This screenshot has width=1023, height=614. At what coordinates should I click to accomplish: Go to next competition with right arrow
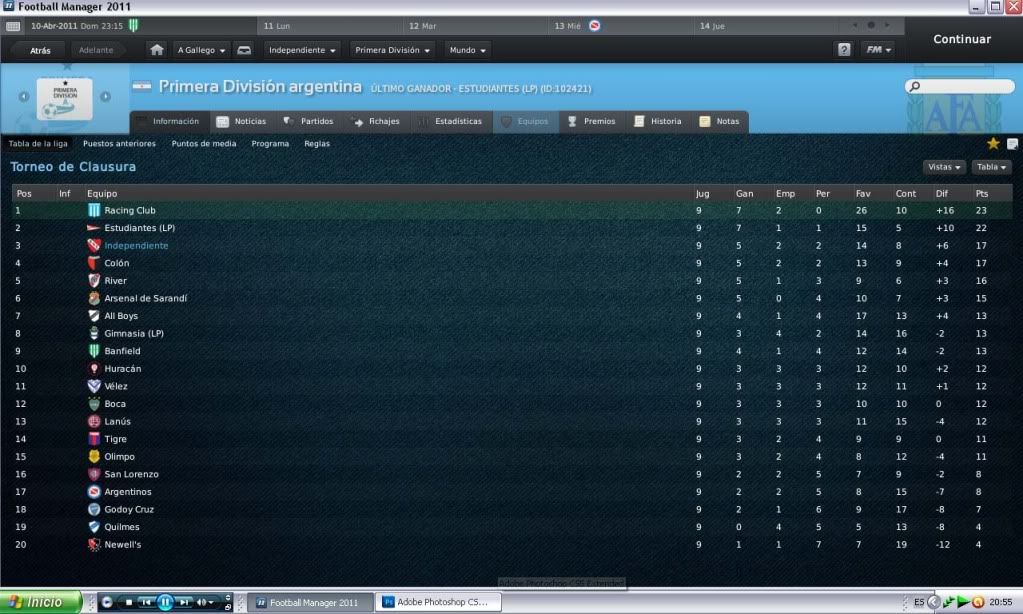[105, 97]
